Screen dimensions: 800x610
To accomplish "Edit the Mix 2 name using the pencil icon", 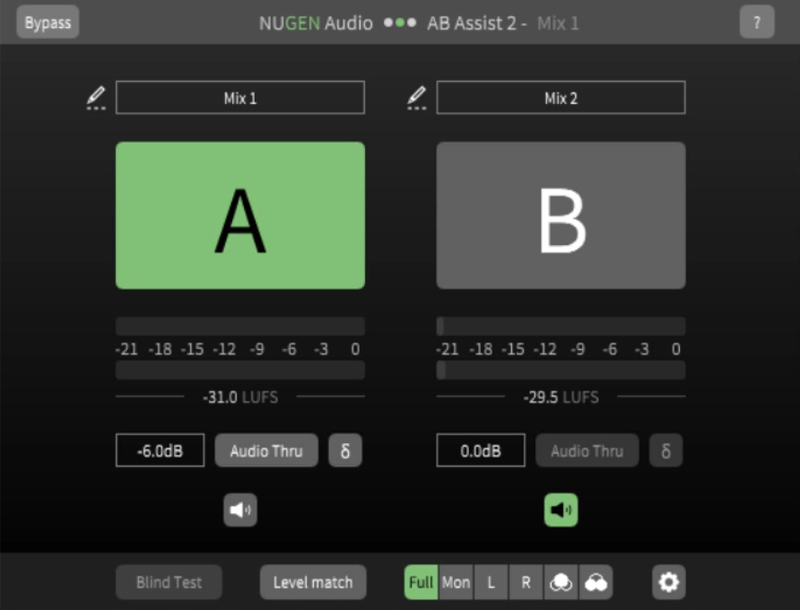I will [415, 97].
